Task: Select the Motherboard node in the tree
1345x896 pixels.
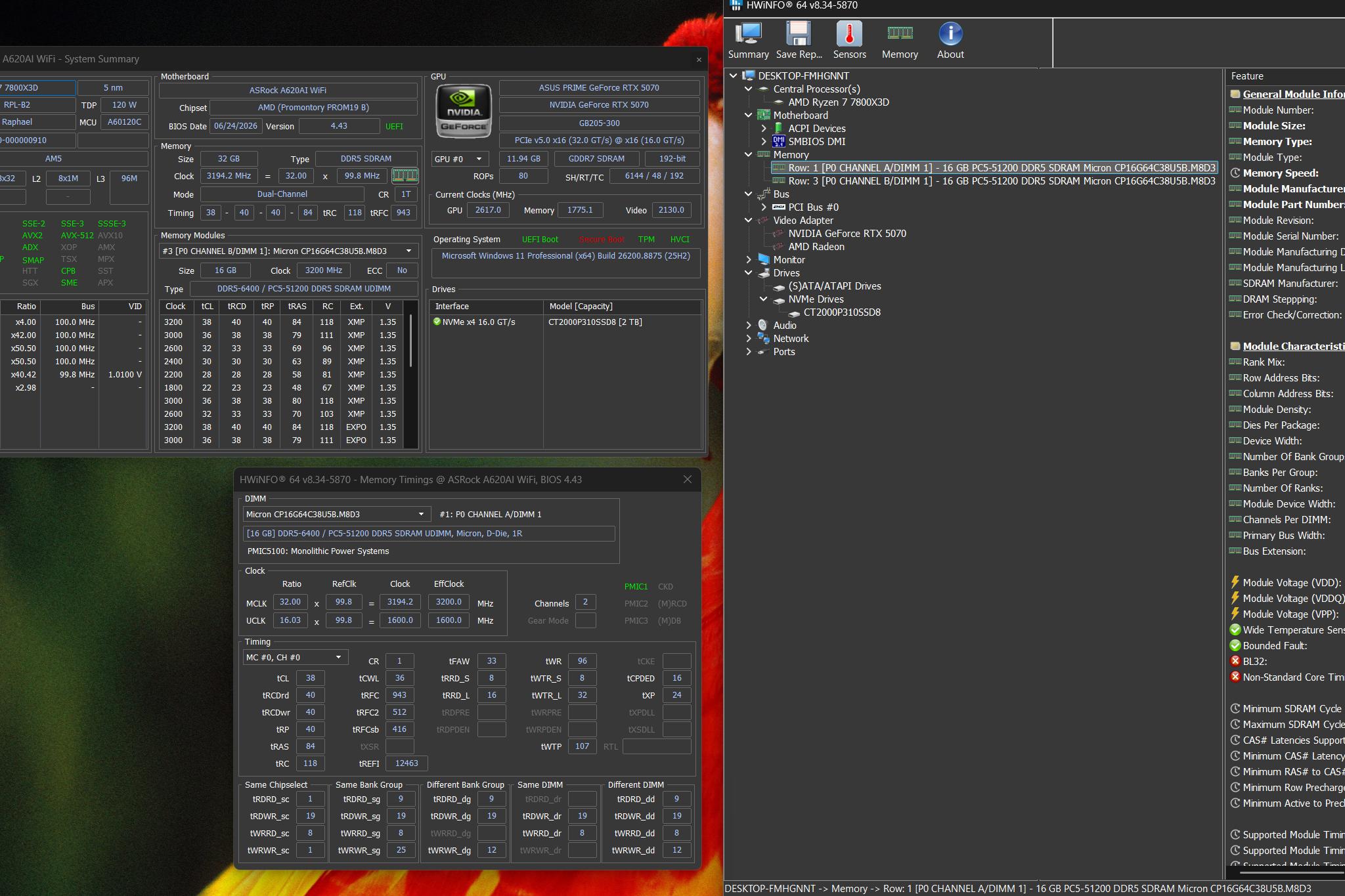Action: coord(801,116)
